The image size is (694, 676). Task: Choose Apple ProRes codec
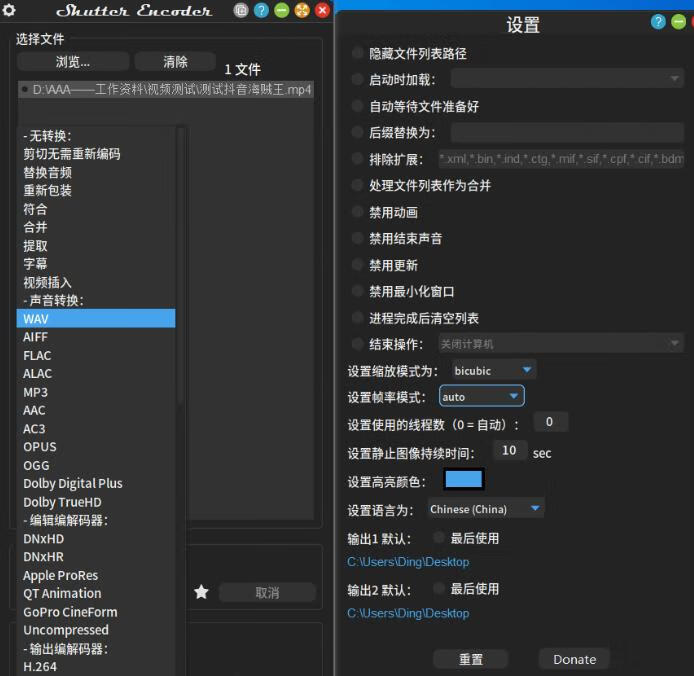pyautogui.click(x=96, y=576)
